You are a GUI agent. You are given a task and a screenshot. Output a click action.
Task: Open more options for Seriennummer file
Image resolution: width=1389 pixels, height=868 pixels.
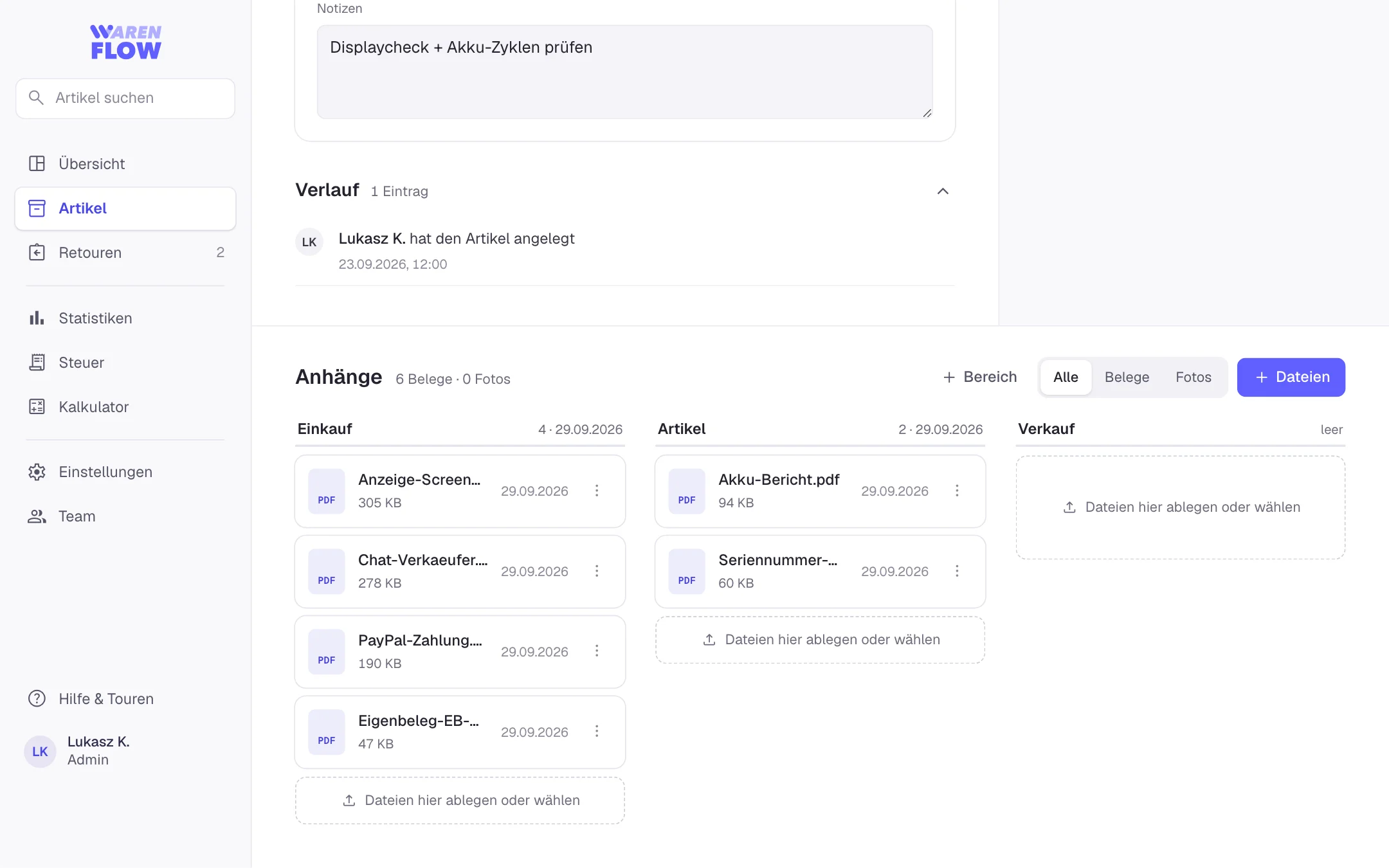957,571
